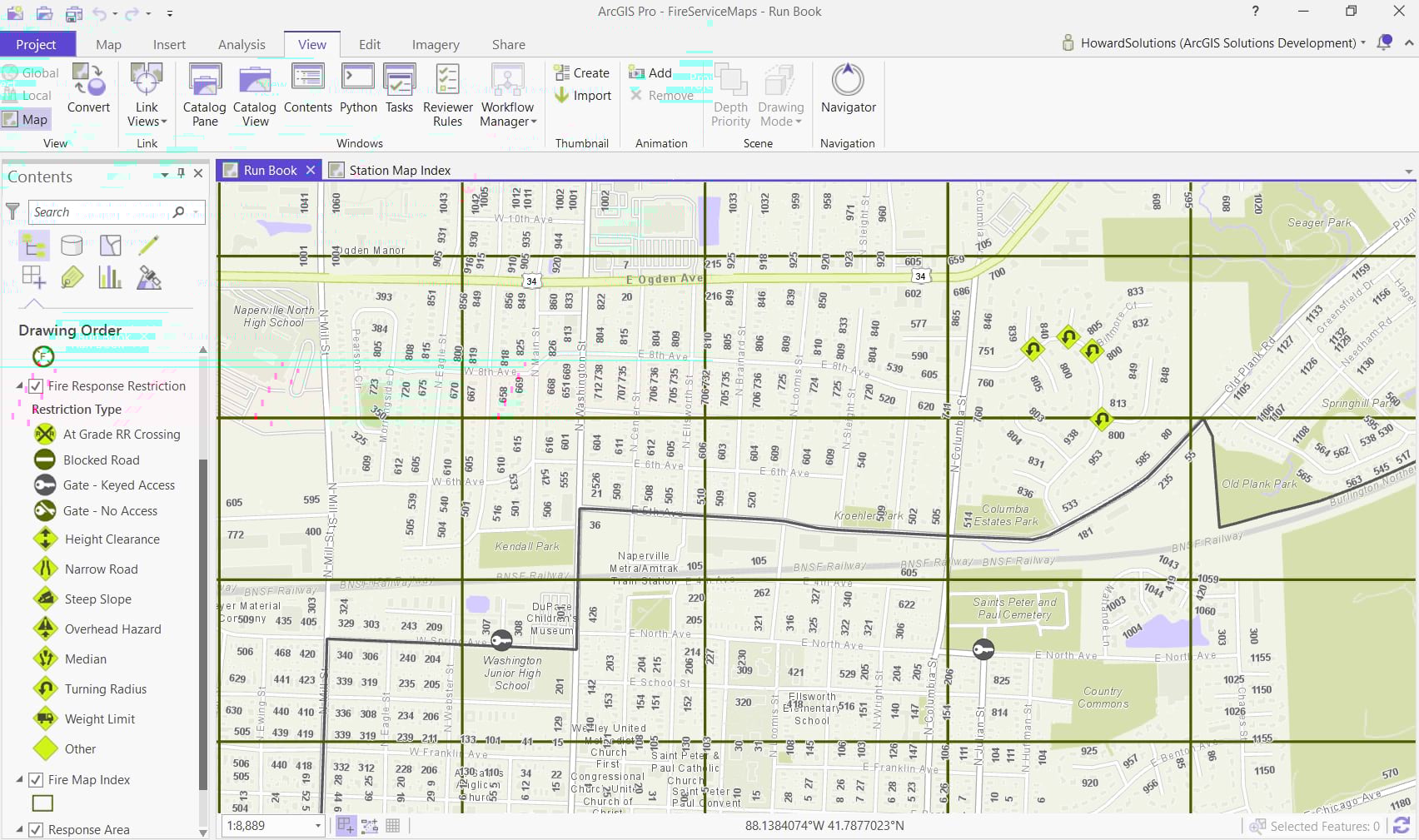Select the satellite imagery list icon in Contents
The height and width of the screenshot is (840, 1419).
tap(148, 277)
